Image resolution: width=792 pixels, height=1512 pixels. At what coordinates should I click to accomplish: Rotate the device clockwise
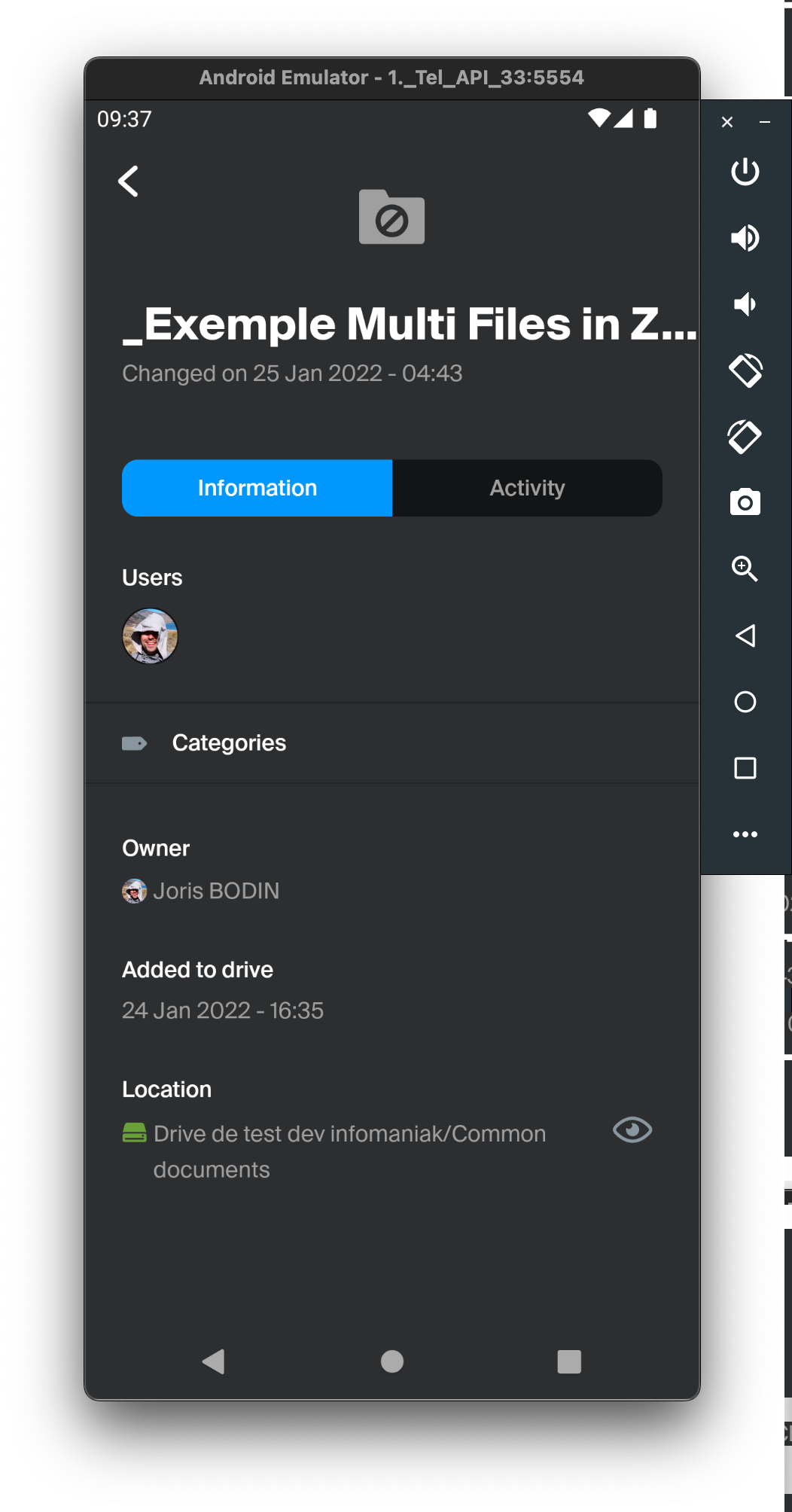(x=745, y=435)
